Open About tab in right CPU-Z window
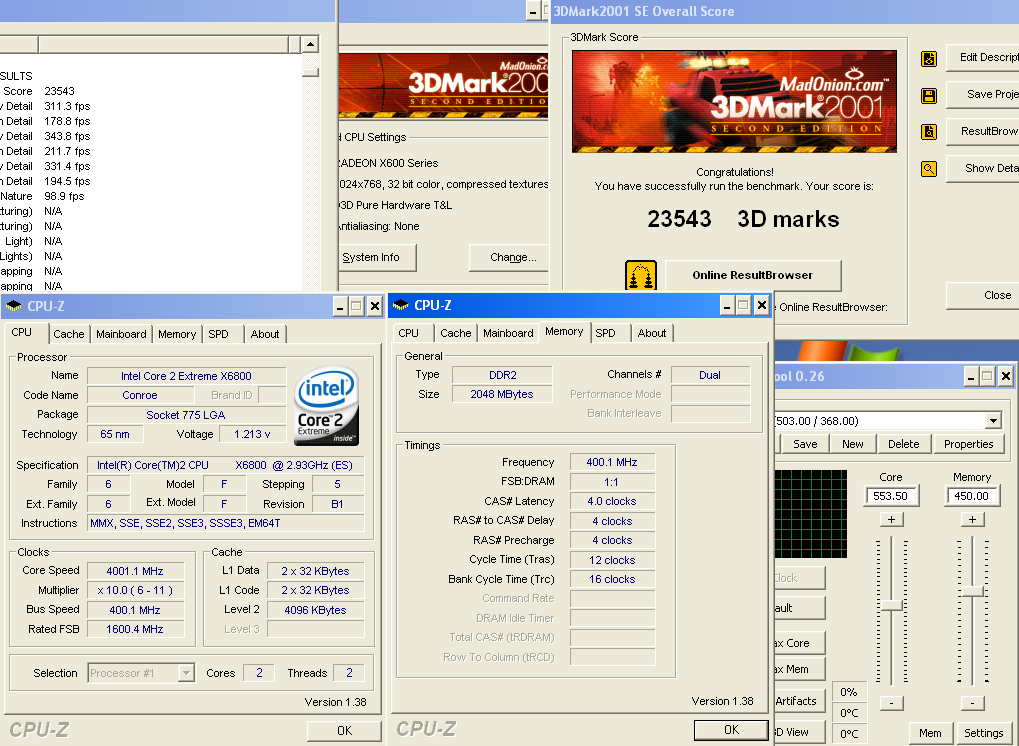1019x746 pixels. click(652, 333)
